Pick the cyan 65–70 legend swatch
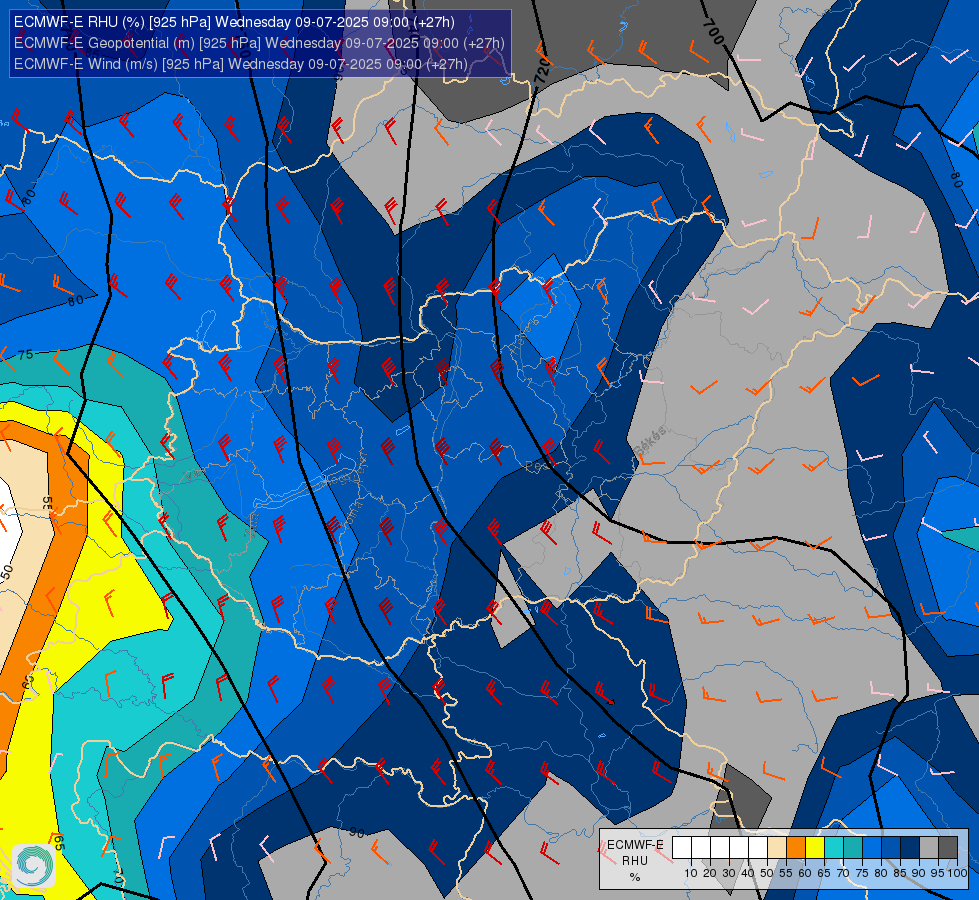This screenshot has height=900, width=979. point(834,848)
